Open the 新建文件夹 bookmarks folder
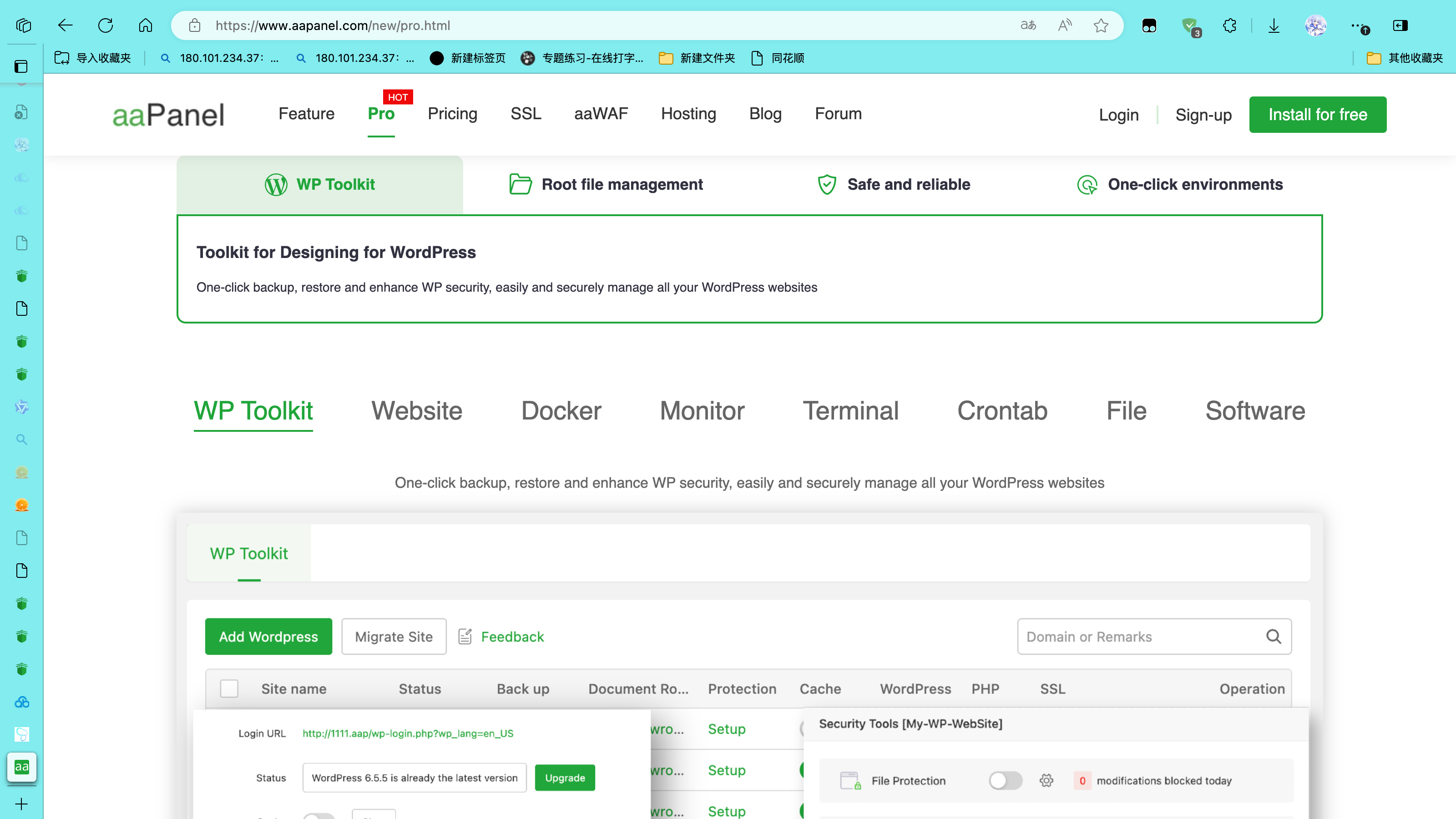Viewport: 1456px width, 819px height. pyautogui.click(x=697, y=58)
